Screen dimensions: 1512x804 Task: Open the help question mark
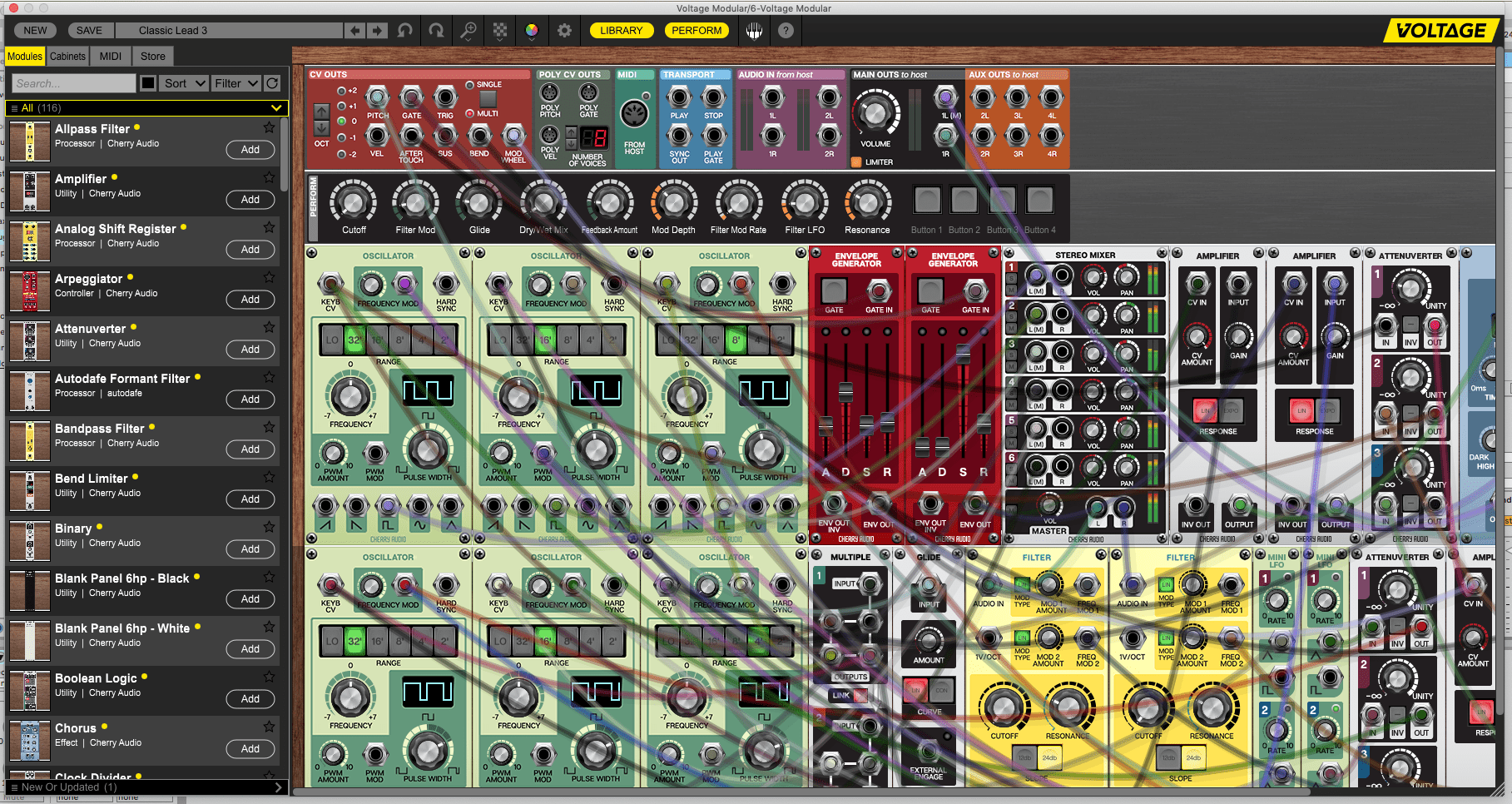(x=786, y=31)
